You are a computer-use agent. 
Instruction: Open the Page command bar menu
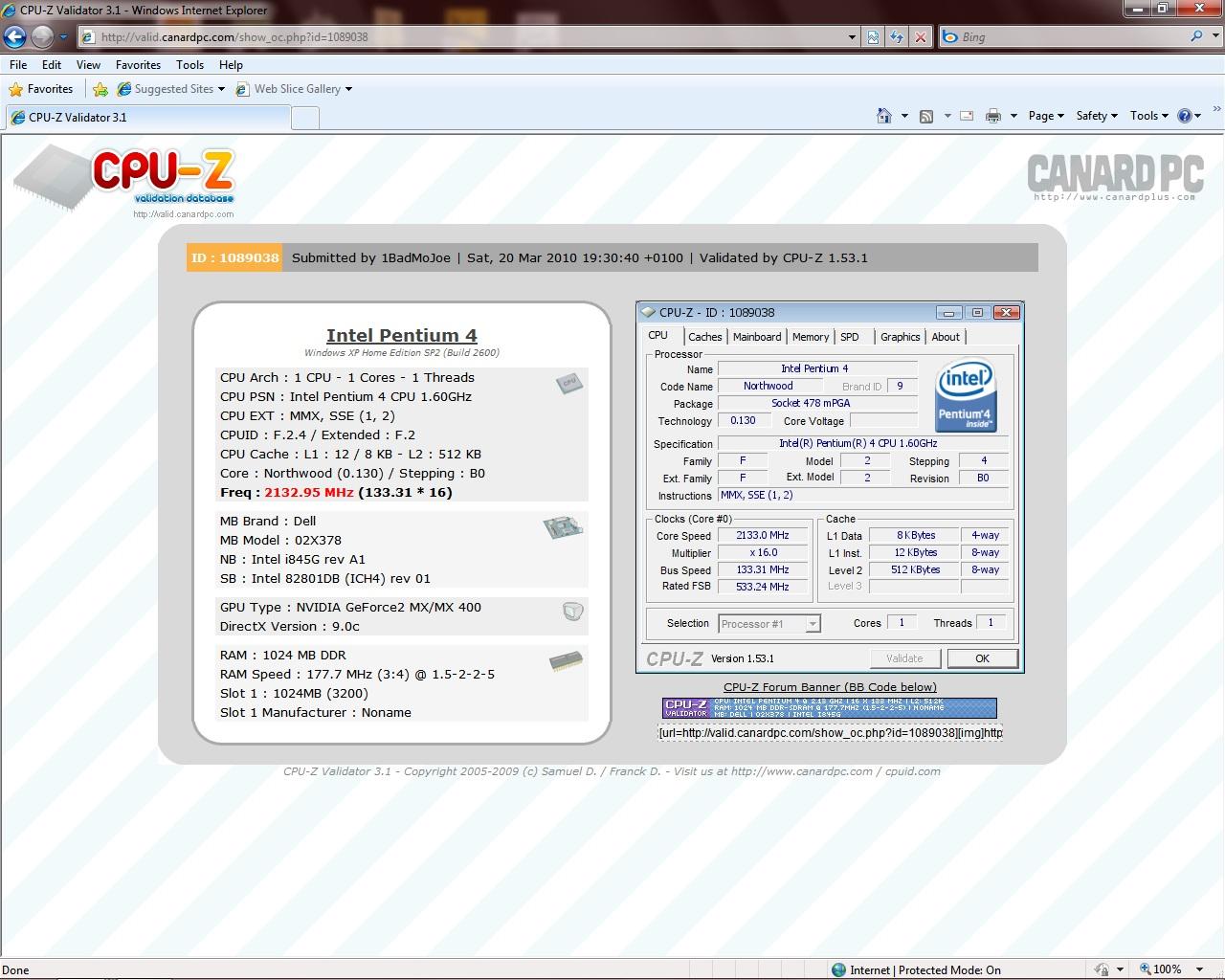(1046, 116)
